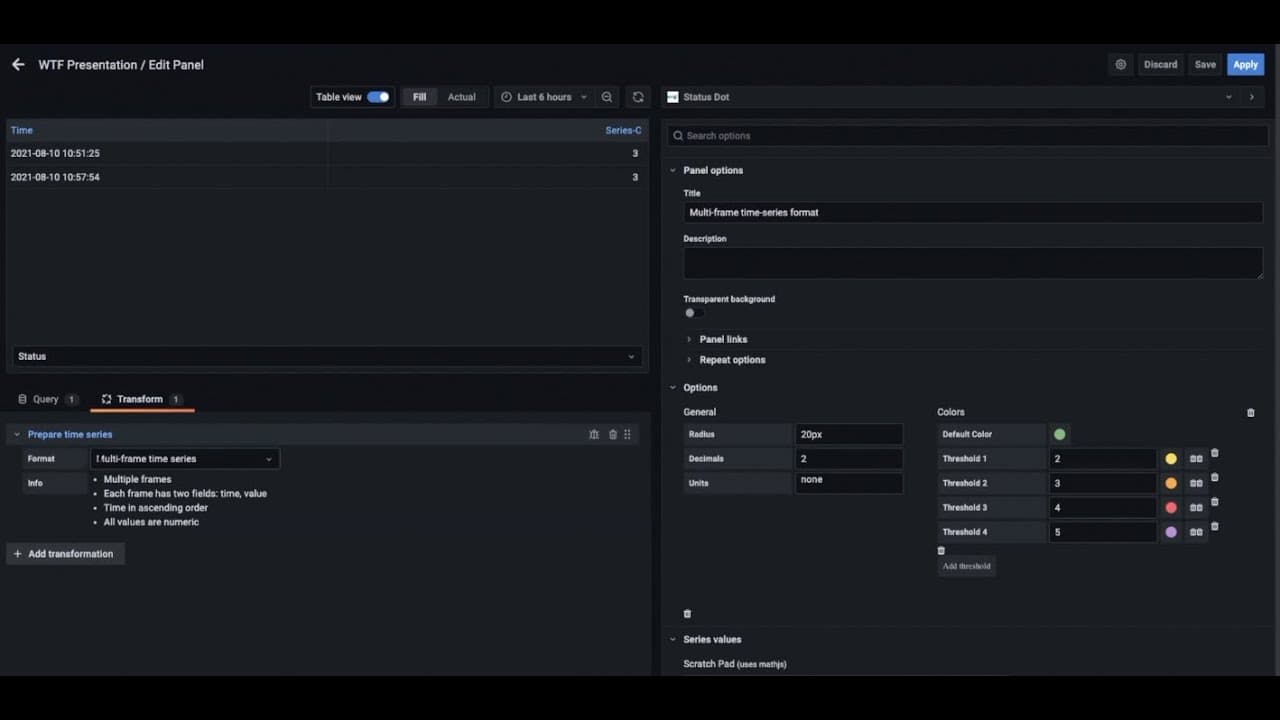Image resolution: width=1280 pixels, height=720 pixels.
Task: Save the dashboard
Action: pos(1205,64)
